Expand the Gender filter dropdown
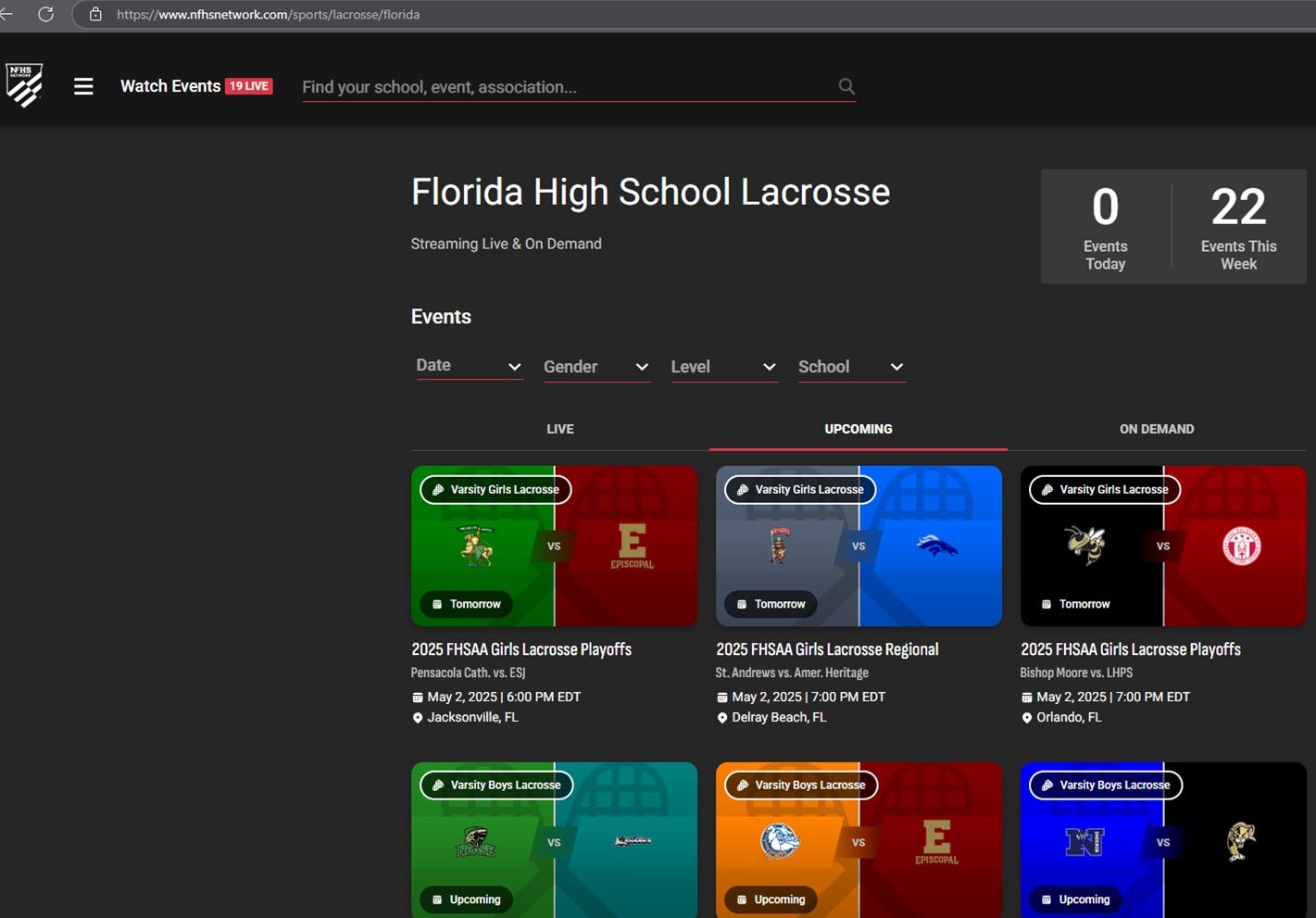Image resolution: width=1316 pixels, height=918 pixels. click(596, 367)
